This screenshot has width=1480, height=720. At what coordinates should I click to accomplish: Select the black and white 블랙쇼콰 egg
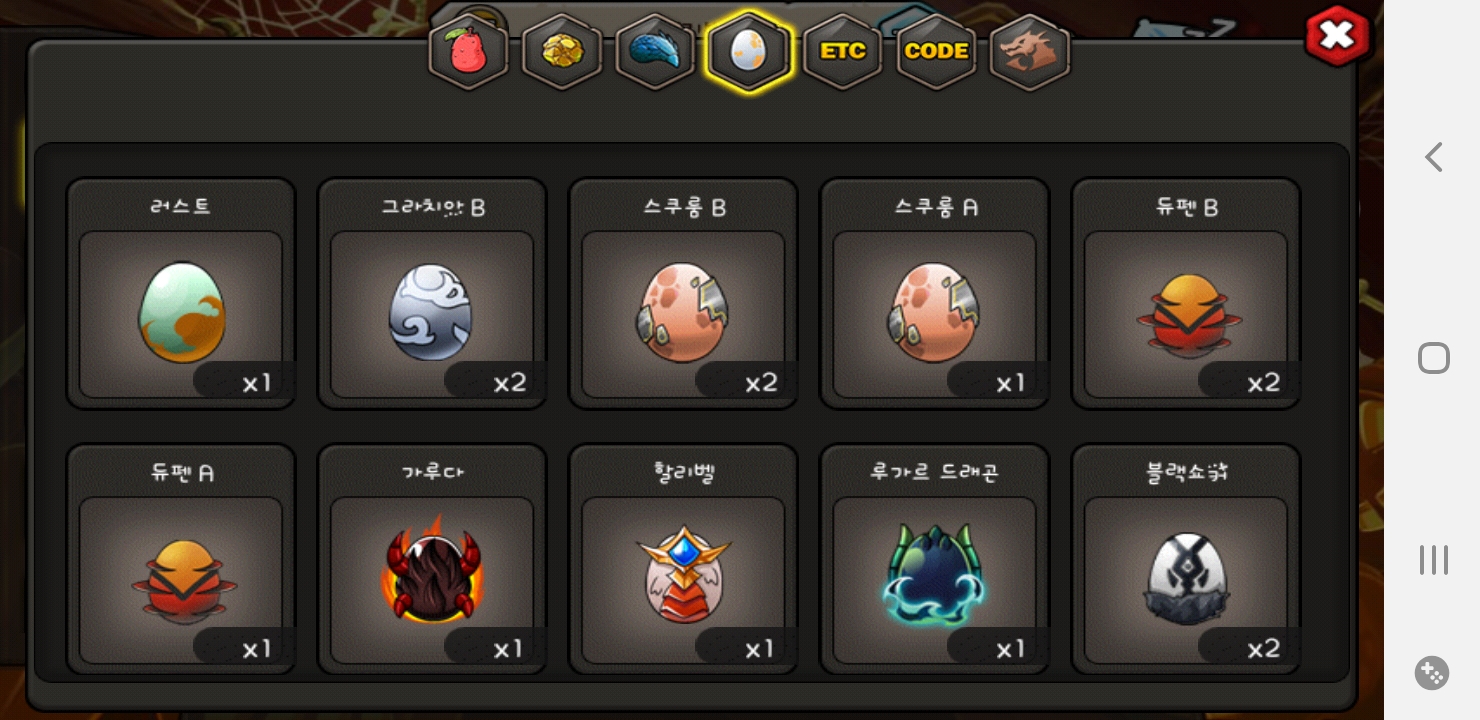point(1186,560)
